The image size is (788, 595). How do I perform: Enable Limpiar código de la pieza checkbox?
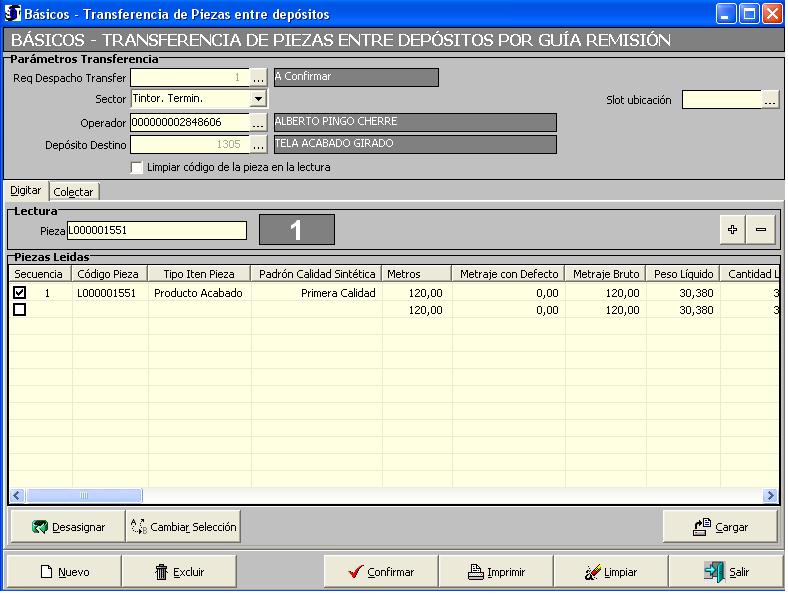coord(137,167)
